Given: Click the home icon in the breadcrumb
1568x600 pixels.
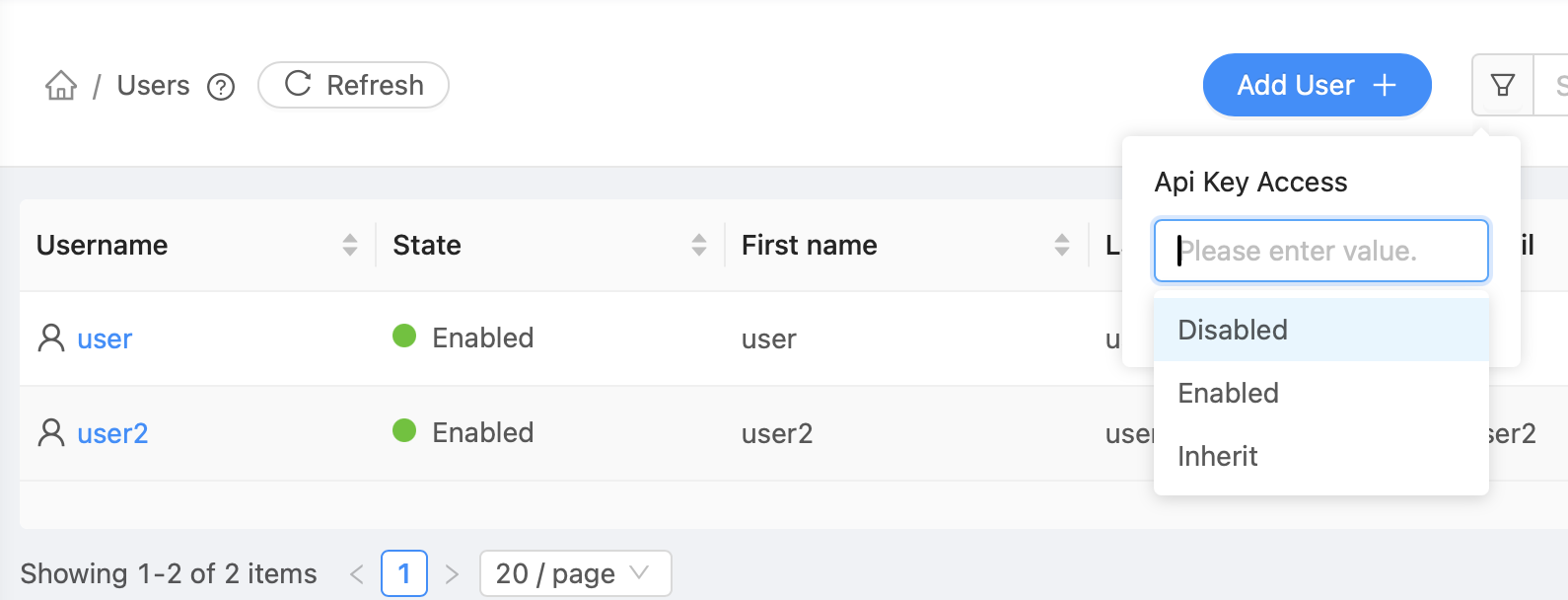Looking at the screenshot, I should pos(60,86).
